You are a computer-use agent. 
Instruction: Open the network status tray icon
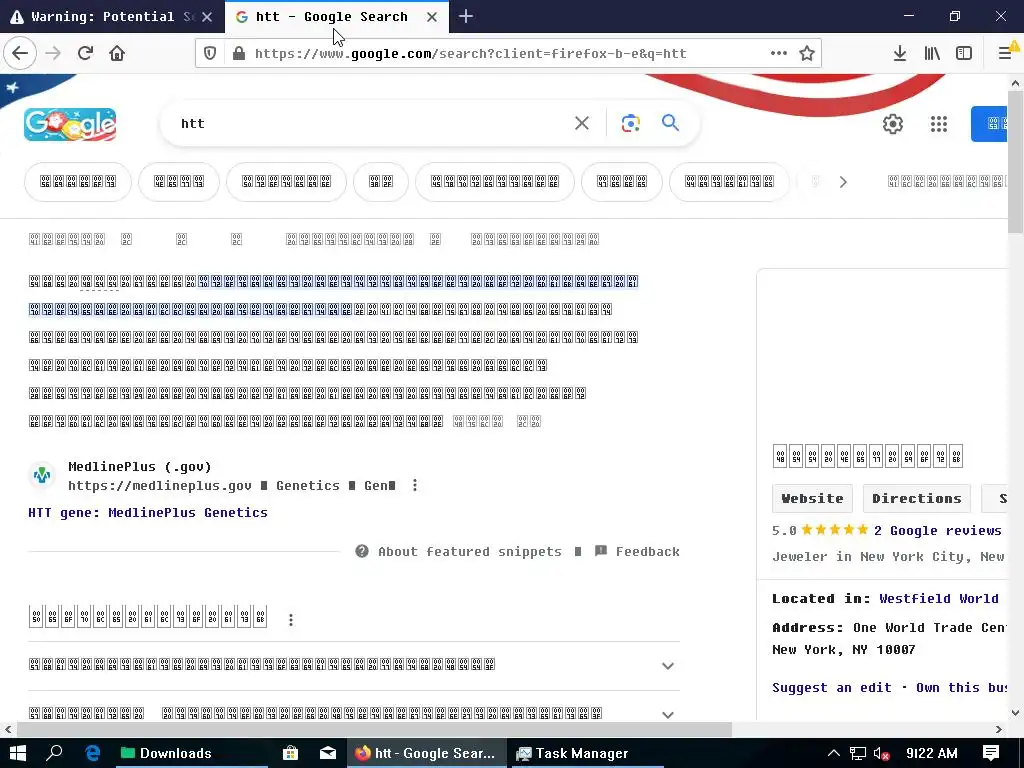pos(857,753)
